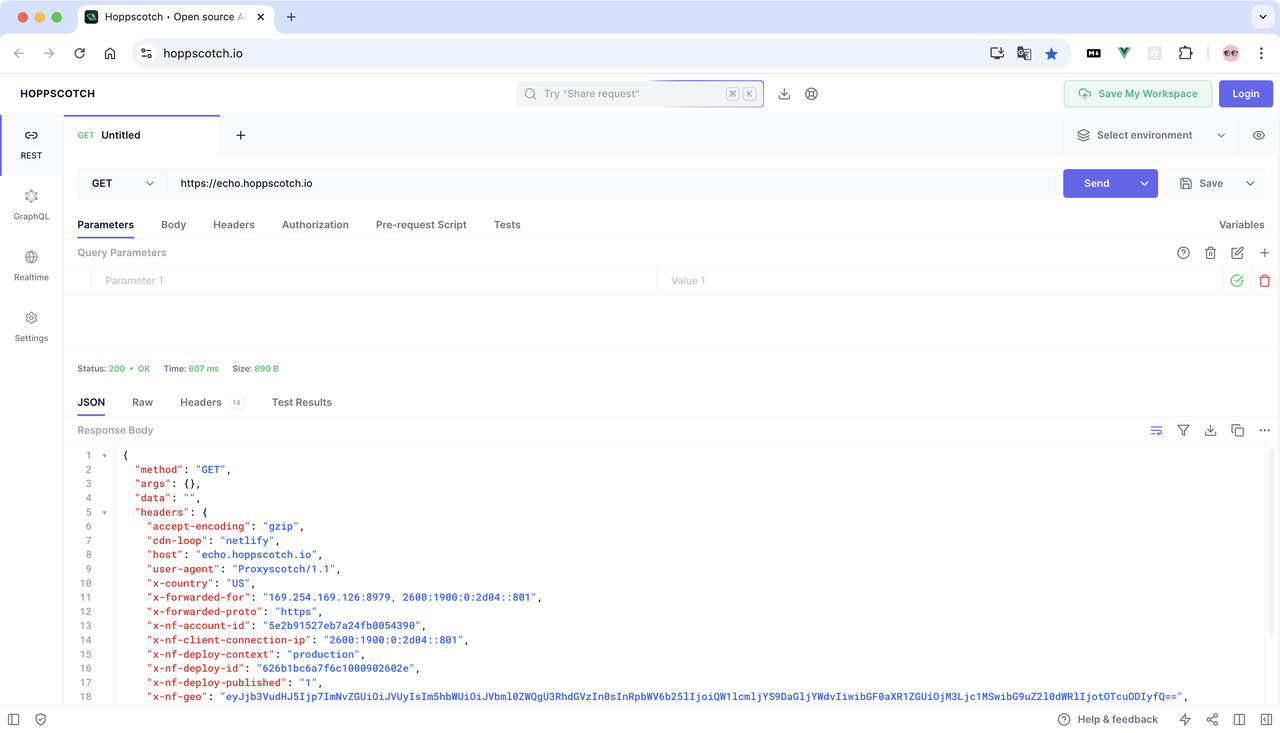Filter the response body
The width and height of the screenshot is (1280, 733).
tap(1183, 430)
